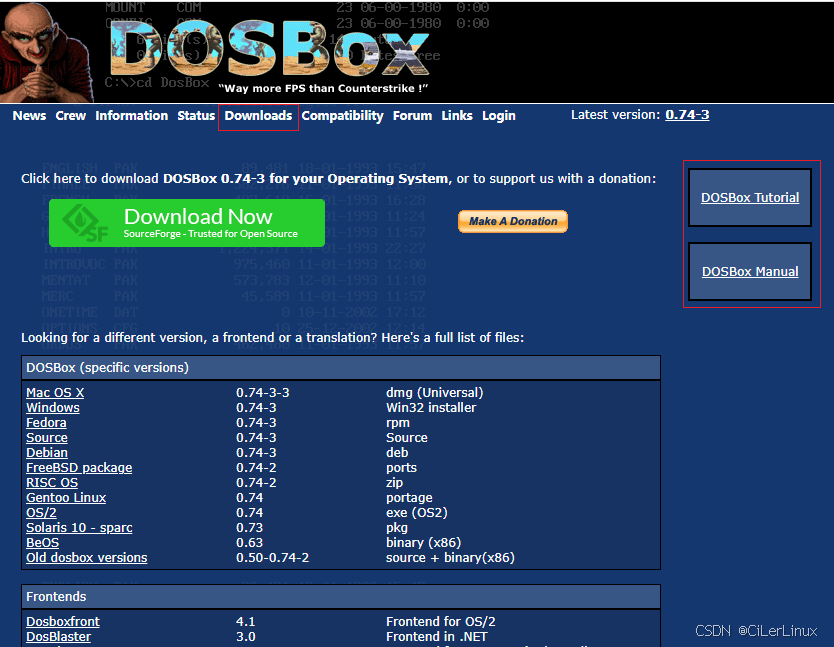This screenshot has height=647, width=834.
Task: Open the Fedora rpm download
Action: [x=46, y=422]
